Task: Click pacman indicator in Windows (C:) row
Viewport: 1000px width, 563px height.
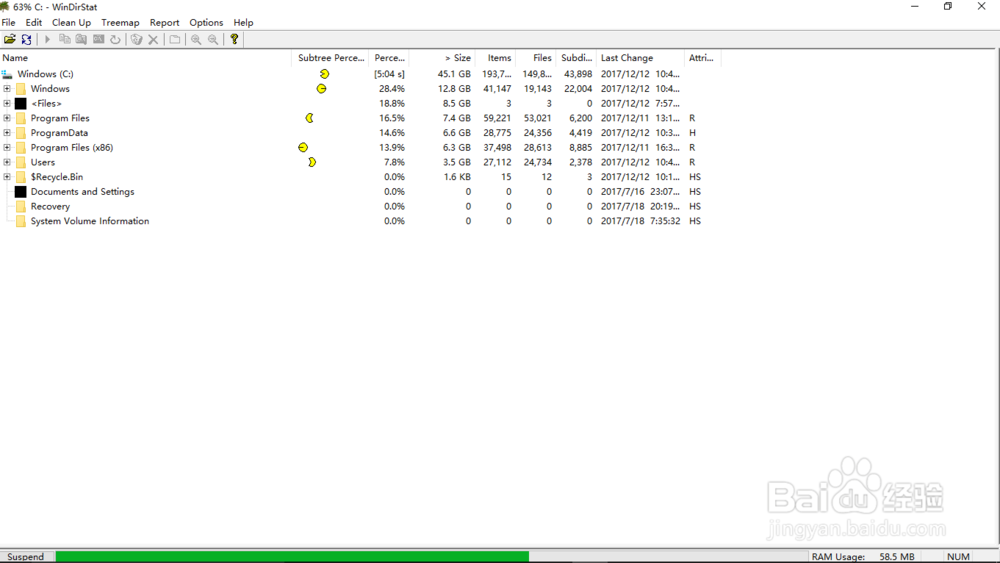Action: 325,74
